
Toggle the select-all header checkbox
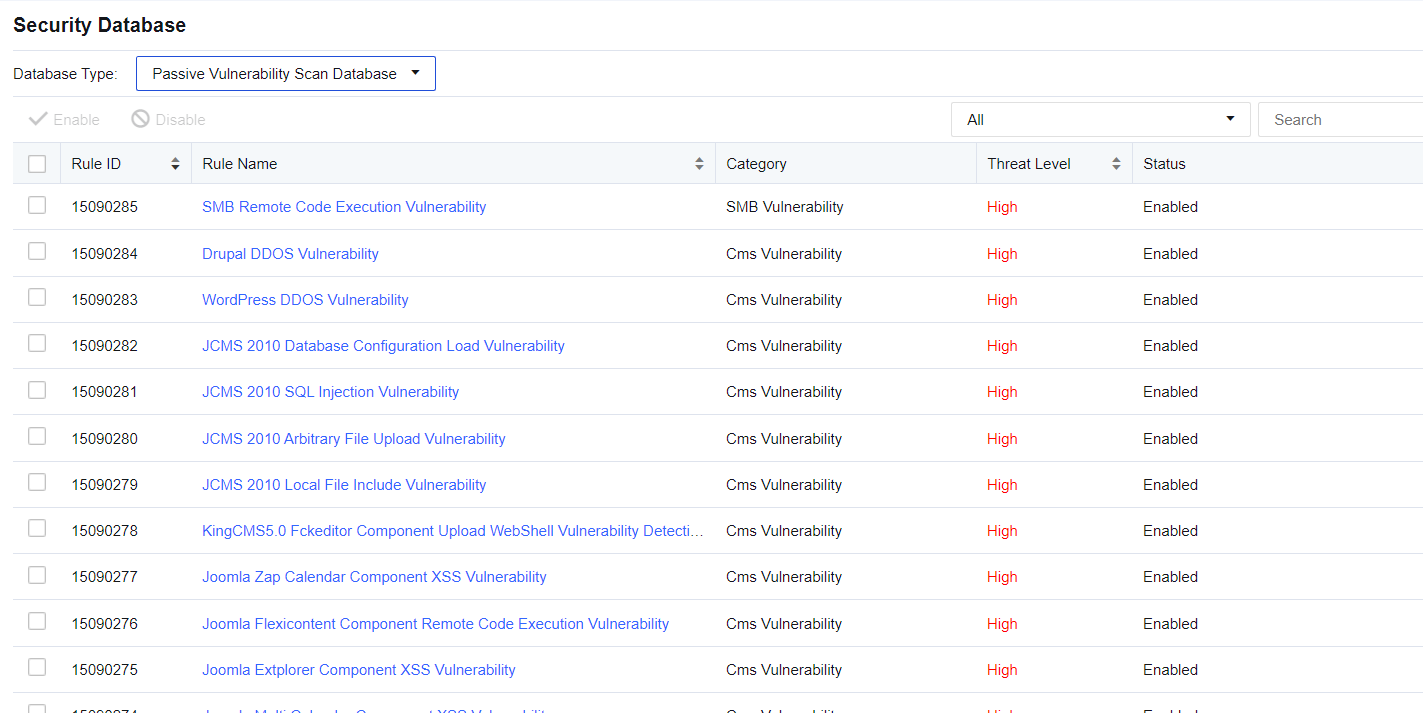tap(37, 164)
